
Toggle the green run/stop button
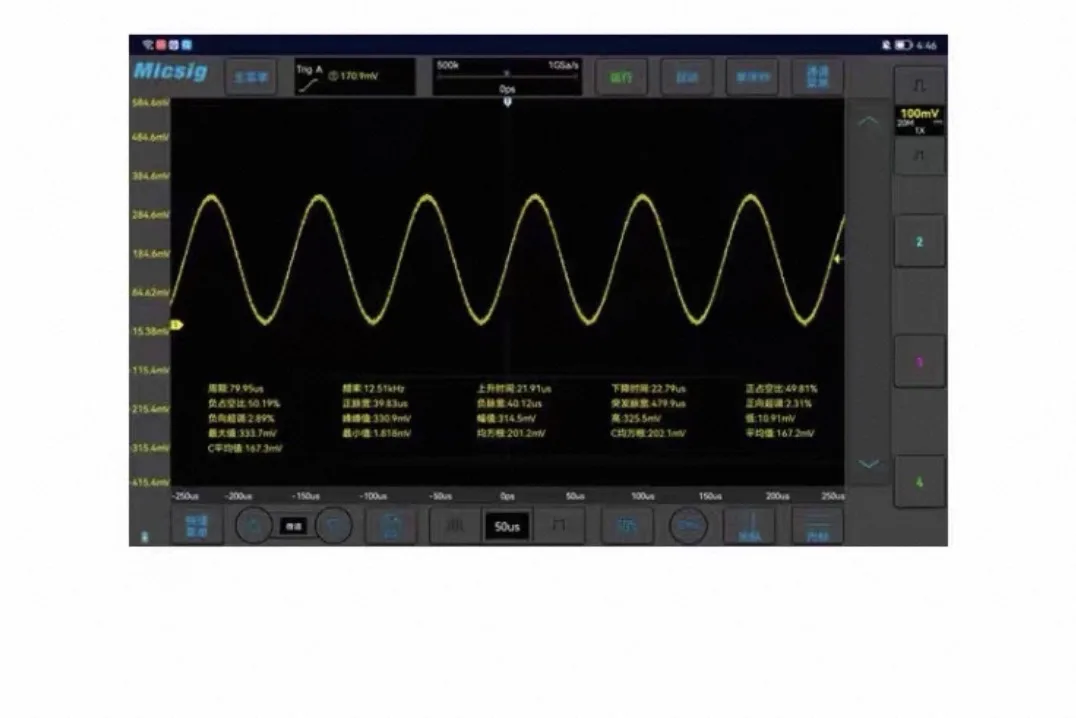pyautogui.click(x=620, y=77)
